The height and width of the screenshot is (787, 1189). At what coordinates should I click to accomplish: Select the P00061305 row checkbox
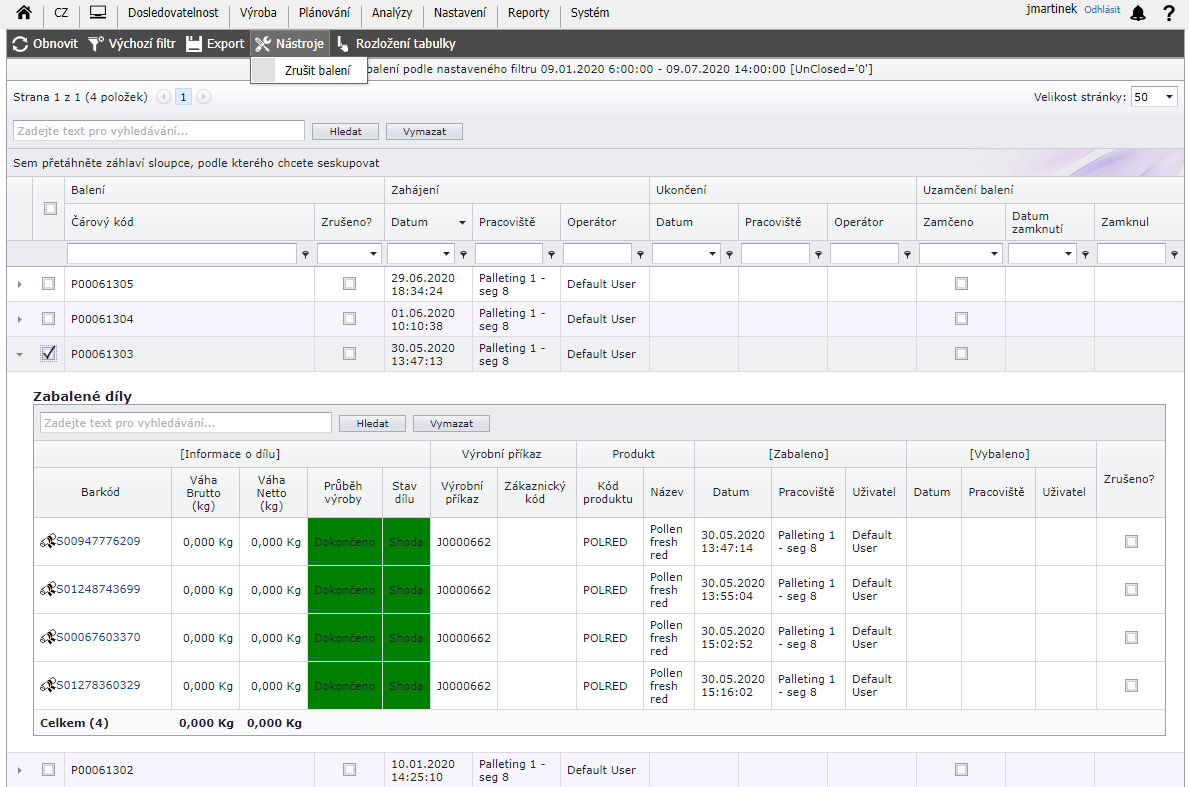48,284
